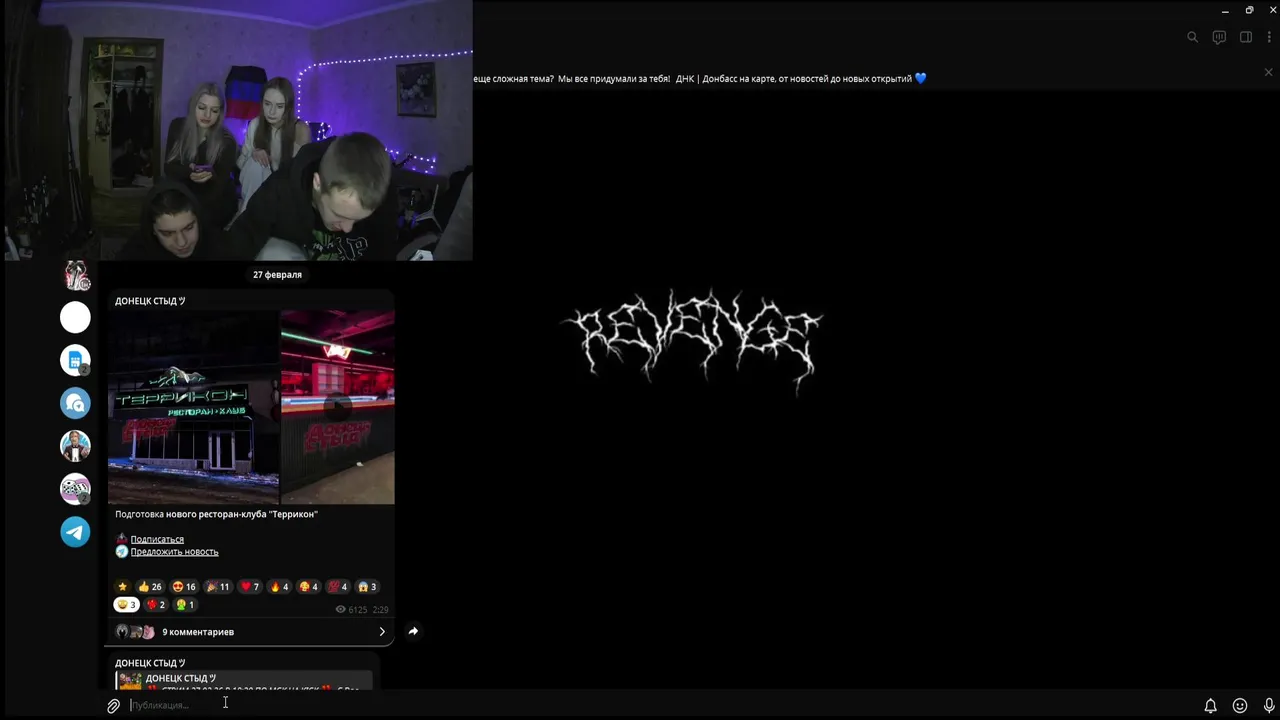Open the voice chat/stream bubble icon
This screenshot has height=720, width=1280.
pos(1219,37)
